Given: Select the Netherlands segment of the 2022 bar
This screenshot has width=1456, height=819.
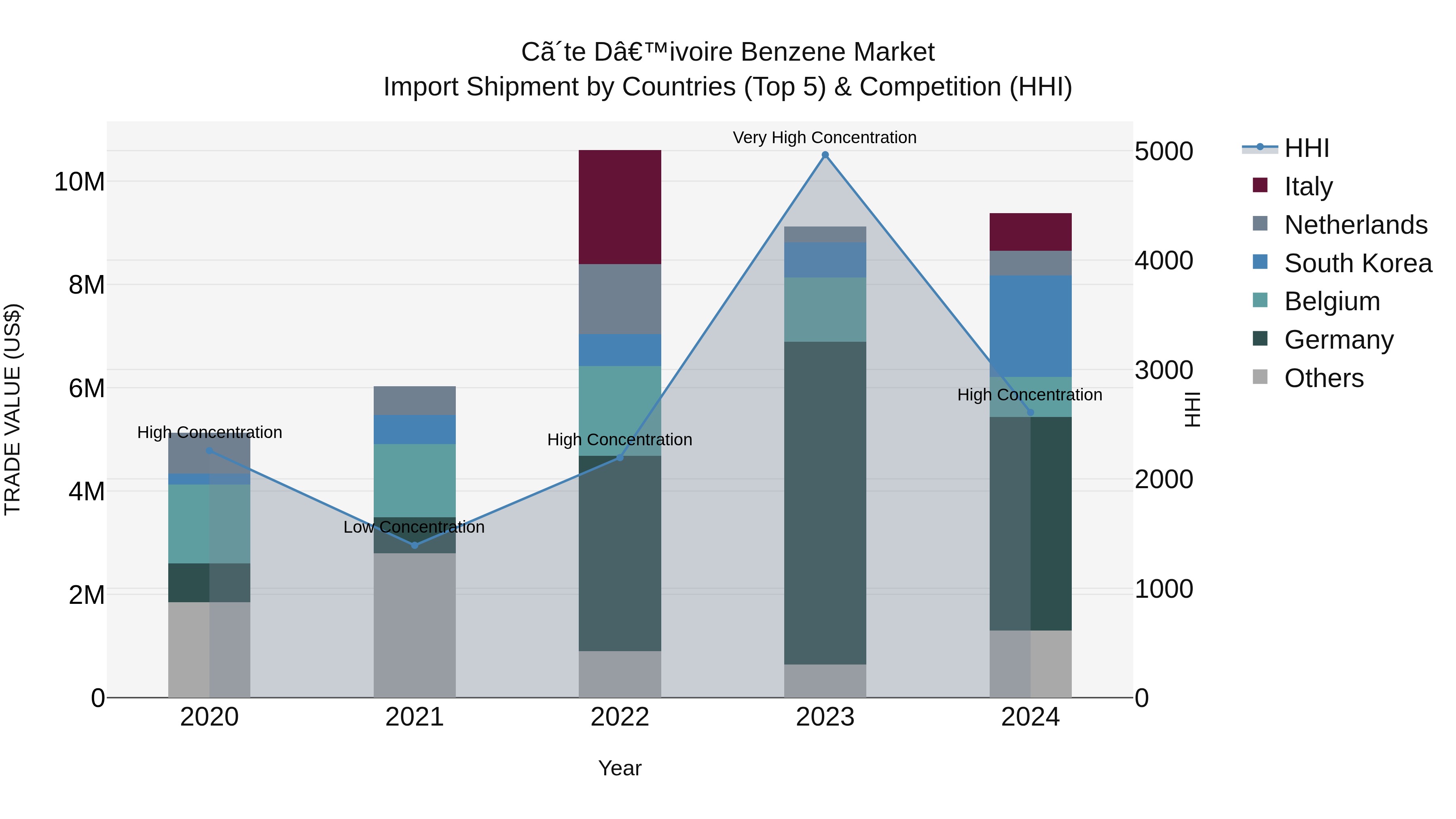Looking at the screenshot, I should coord(620,300).
